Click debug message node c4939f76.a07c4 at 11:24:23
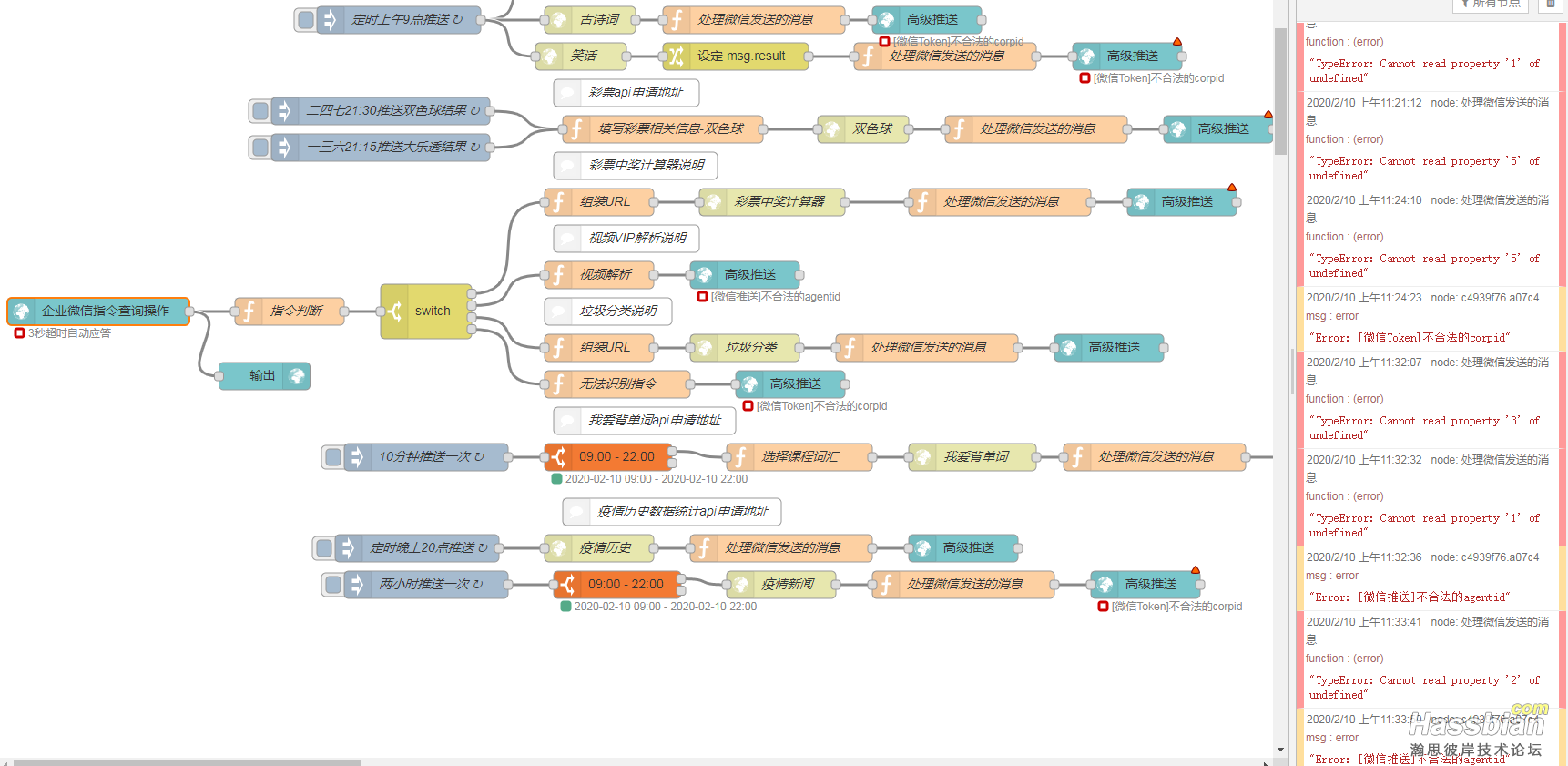The width and height of the screenshot is (1568, 766). (x=1427, y=319)
